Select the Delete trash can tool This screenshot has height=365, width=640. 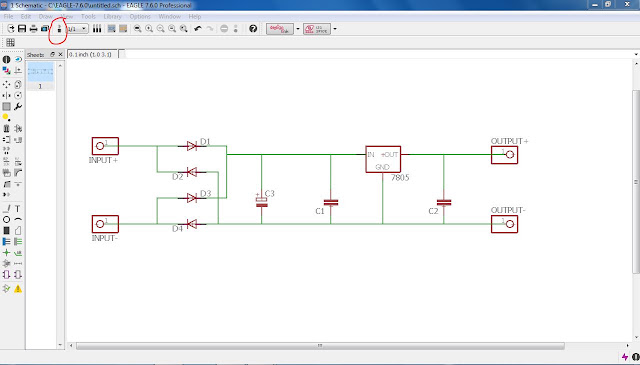pos(7,129)
